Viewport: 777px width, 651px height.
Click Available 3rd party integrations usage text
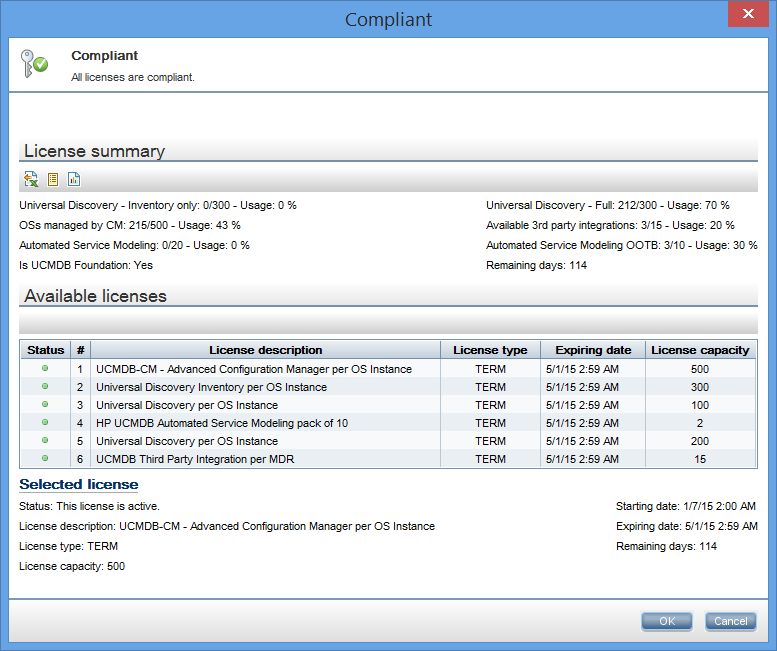click(x=610, y=225)
